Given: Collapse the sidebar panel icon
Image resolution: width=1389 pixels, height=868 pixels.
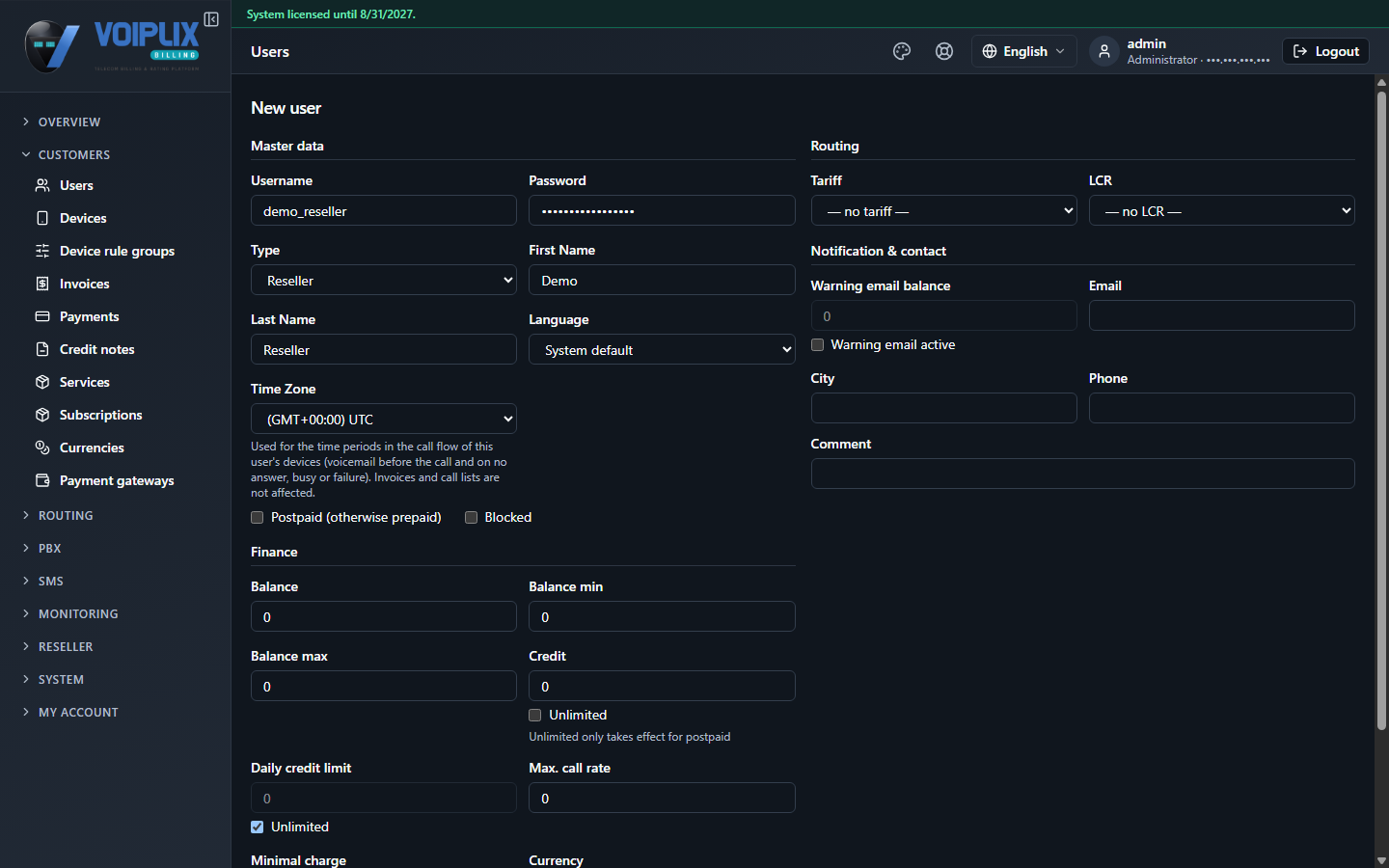Looking at the screenshot, I should [x=211, y=19].
